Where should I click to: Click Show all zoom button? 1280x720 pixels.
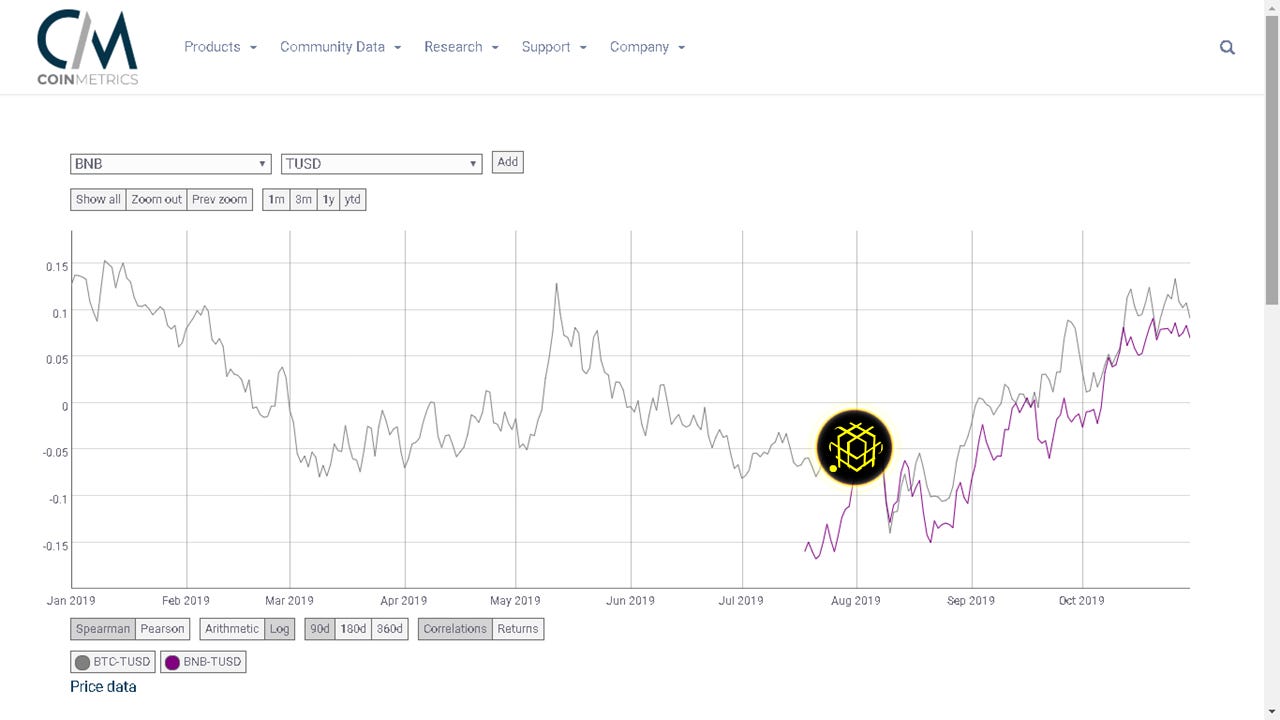[x=98, y=200]
